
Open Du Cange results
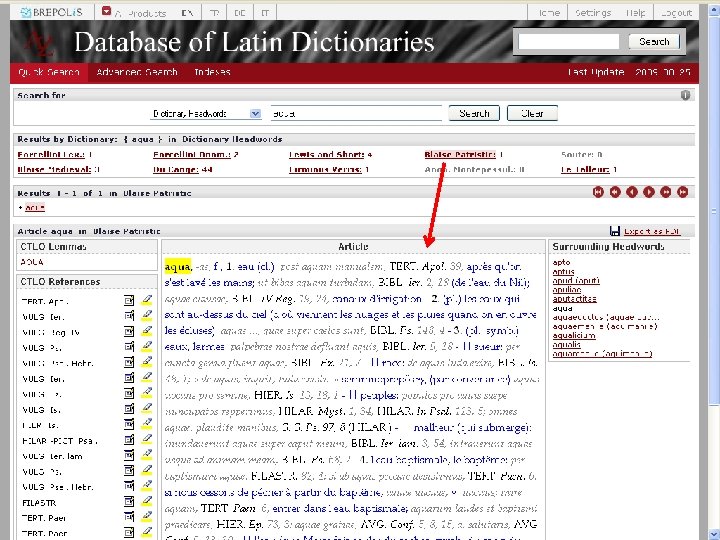tap(176, 169)
